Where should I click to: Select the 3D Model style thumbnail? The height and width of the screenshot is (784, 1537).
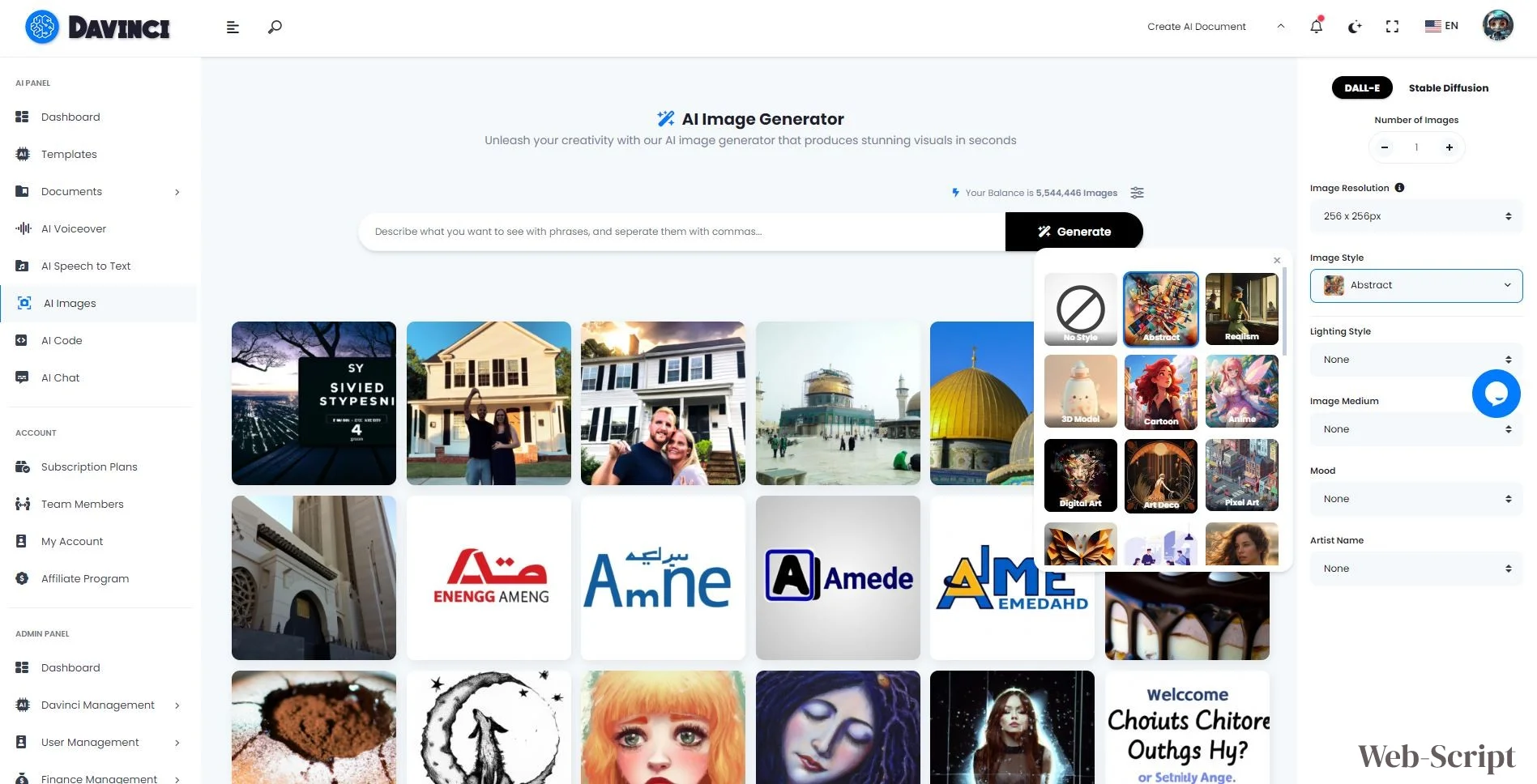point(1081,391)
